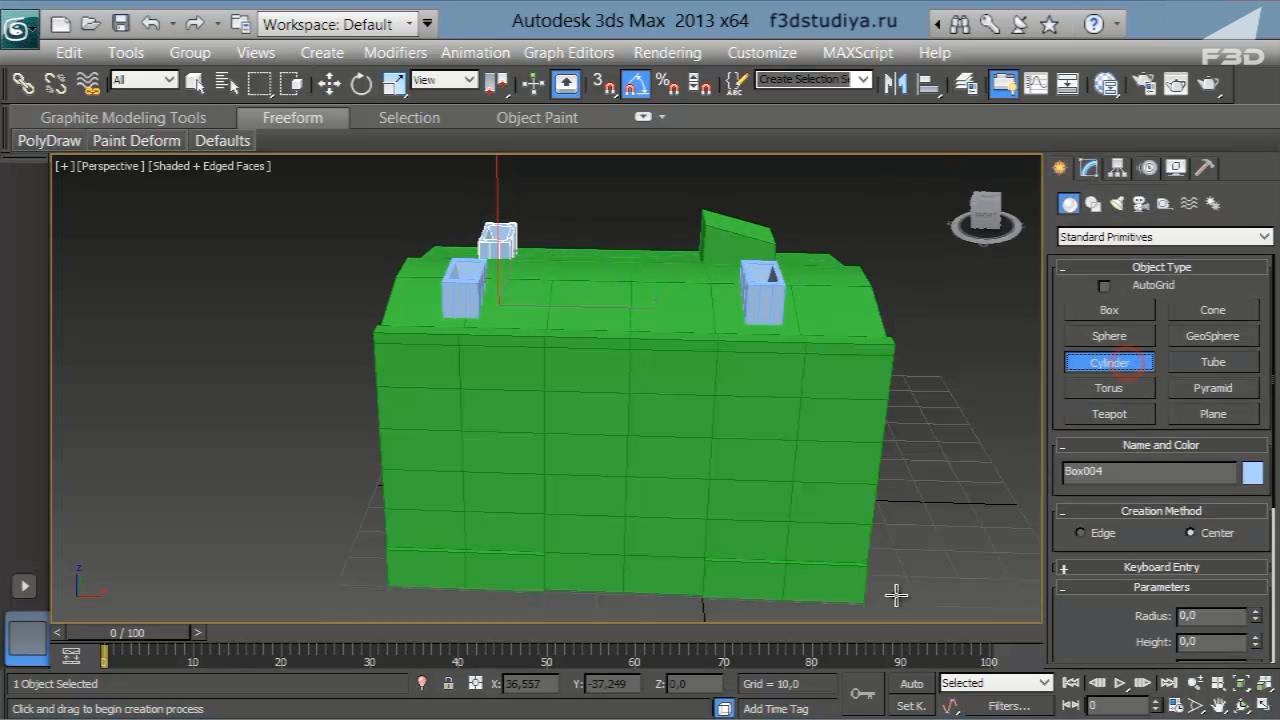Select Cameras category icon

1141,204
